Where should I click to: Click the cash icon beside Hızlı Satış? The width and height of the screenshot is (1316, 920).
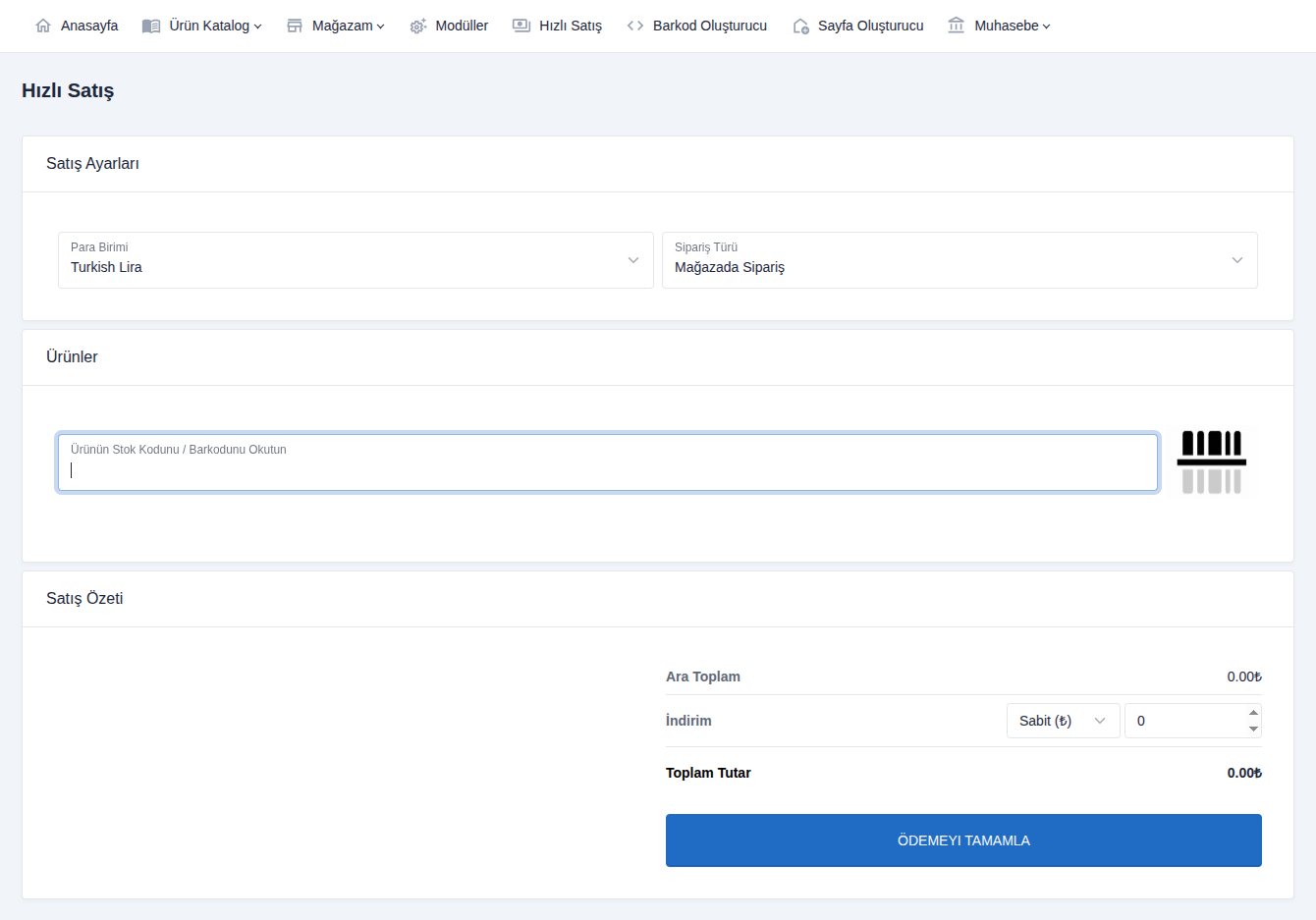[x=521, y=26]
